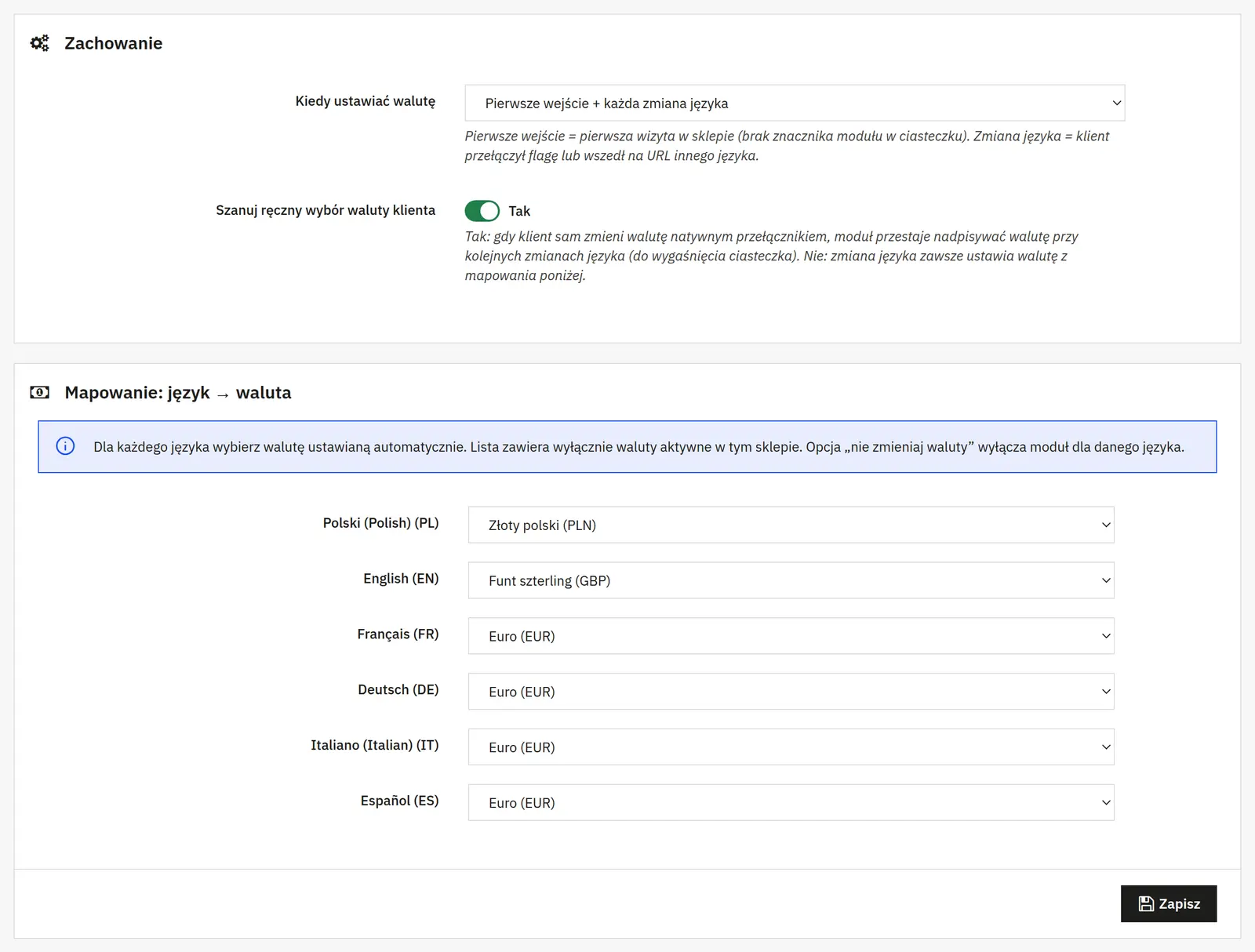Click the banknote icon beside Mapowanie heading
The height and width of the screenshot is (952, 1255).
(x=39, y=392)
